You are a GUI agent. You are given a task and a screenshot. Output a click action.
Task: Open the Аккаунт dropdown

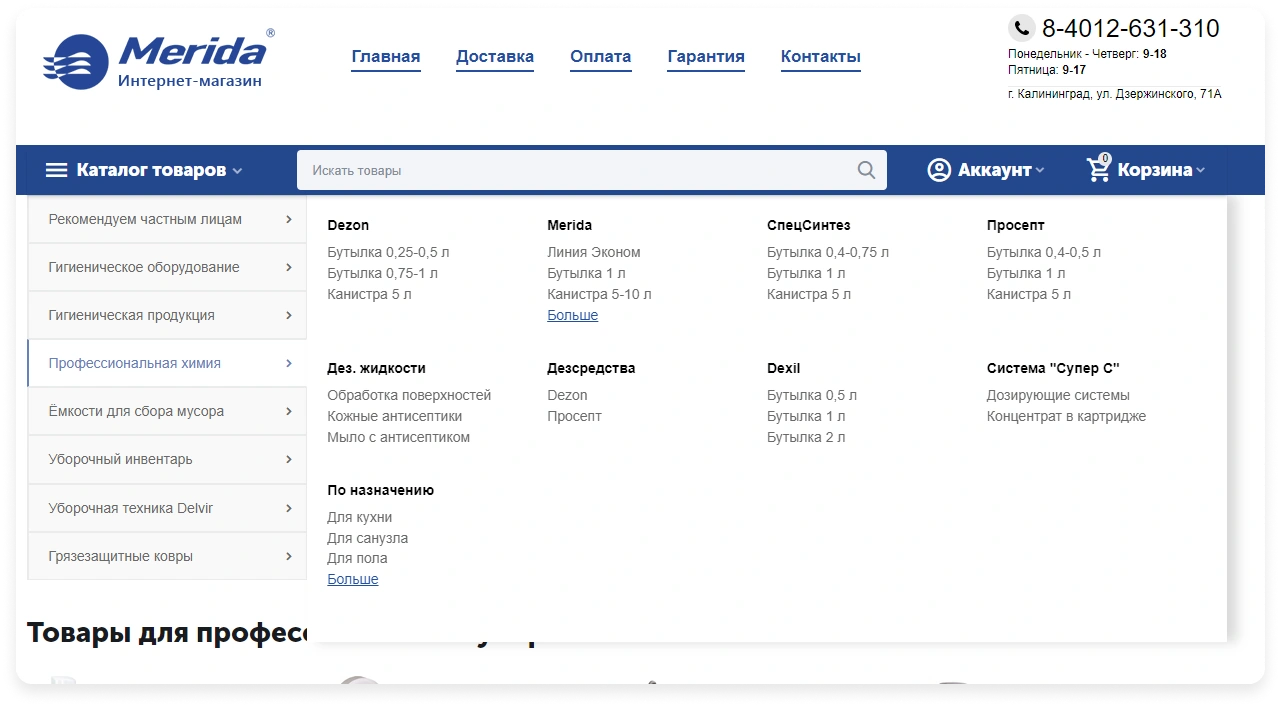986,170
